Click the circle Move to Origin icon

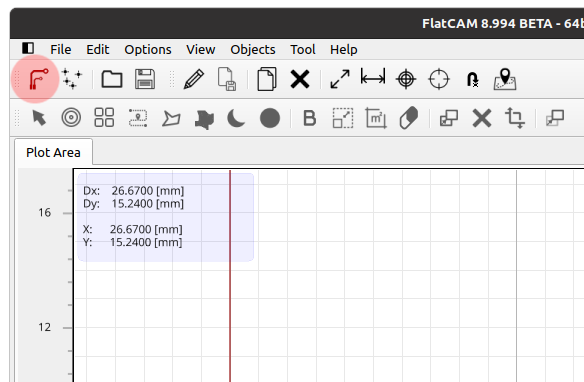tap(439, 79)
